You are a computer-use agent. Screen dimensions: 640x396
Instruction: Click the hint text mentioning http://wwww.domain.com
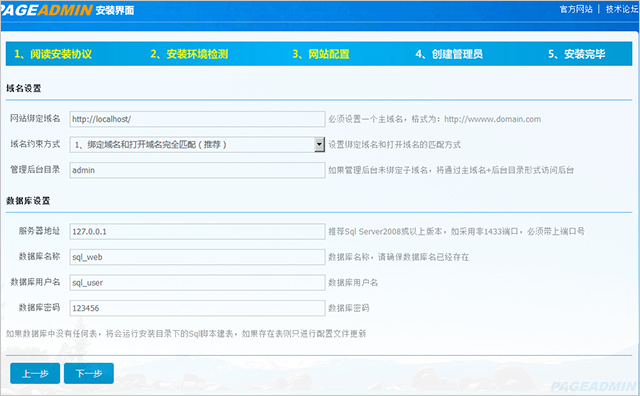[x=435, y=119]
